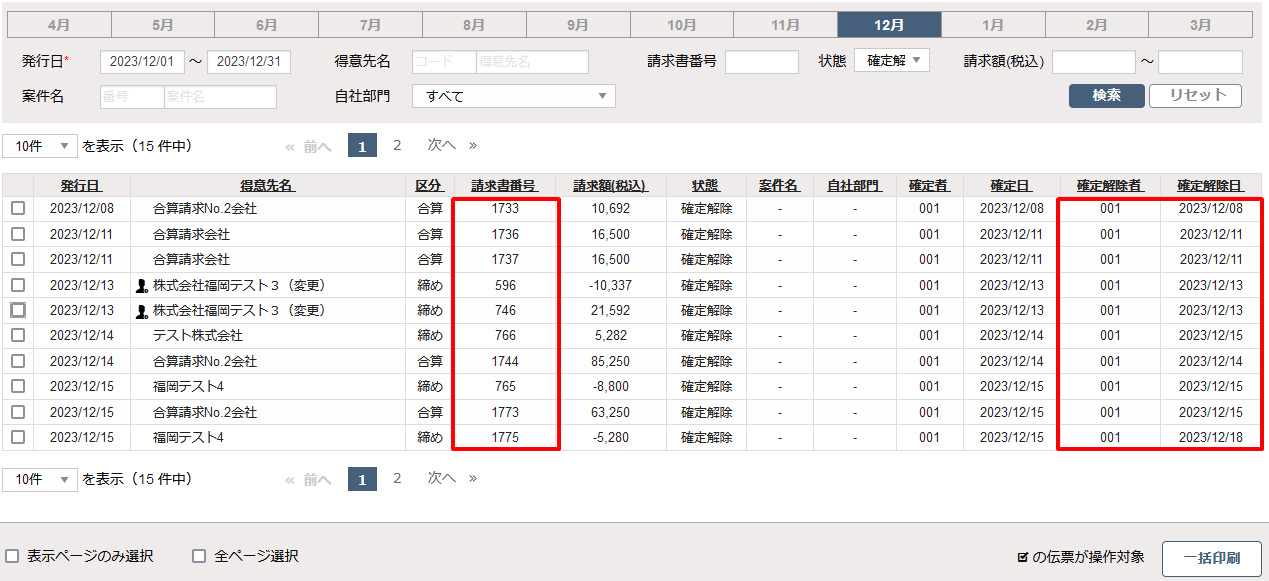Open the 状態 status dropdown
Viewport: 1269px width, 581px height.
tap(891, 61)
